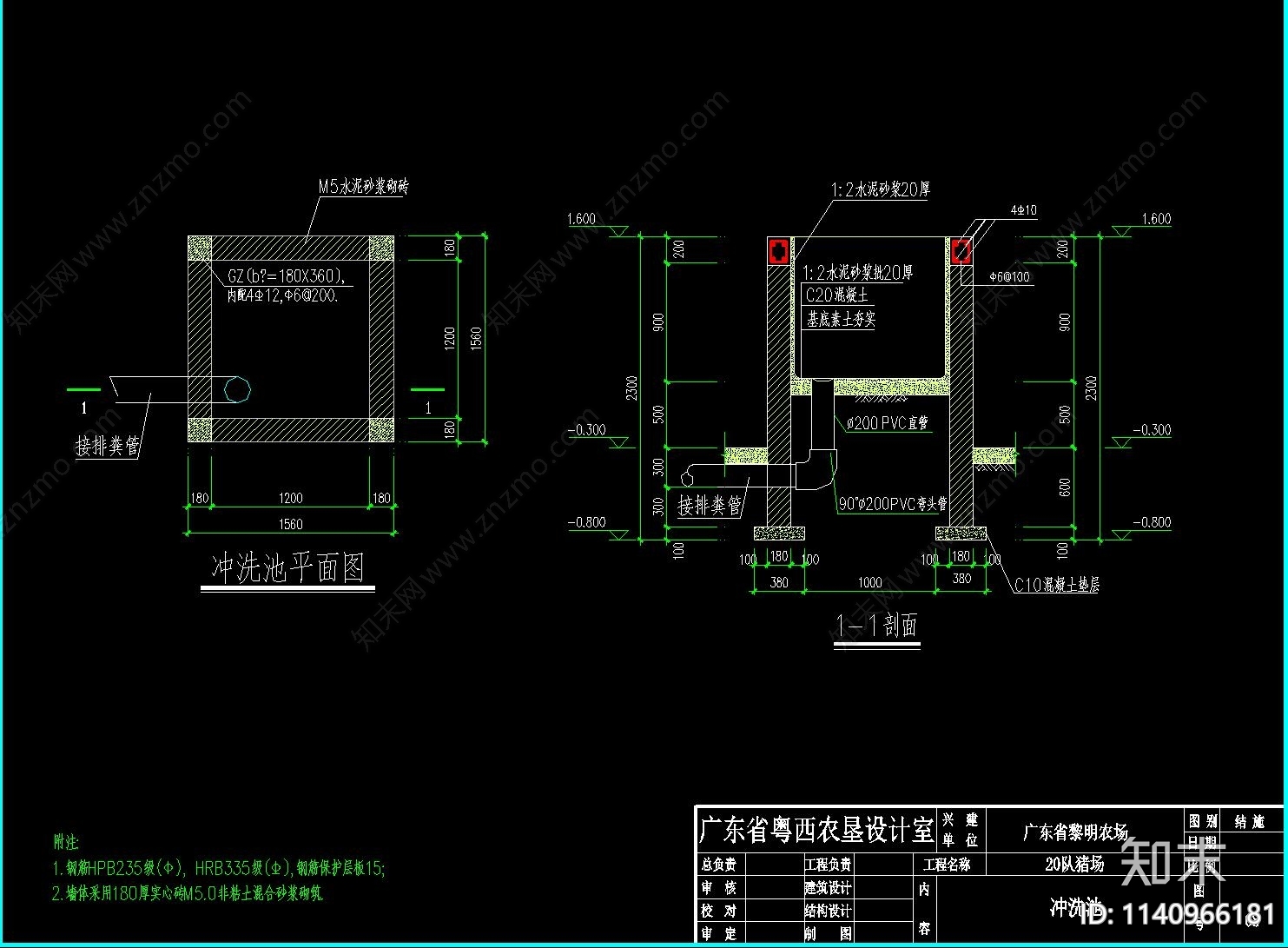Image resolution: width=1288 pixels, height=948 pixels.
Task: Select the '结构设计' title block cell
Action: pyautogui.click(x=828, y=911)
